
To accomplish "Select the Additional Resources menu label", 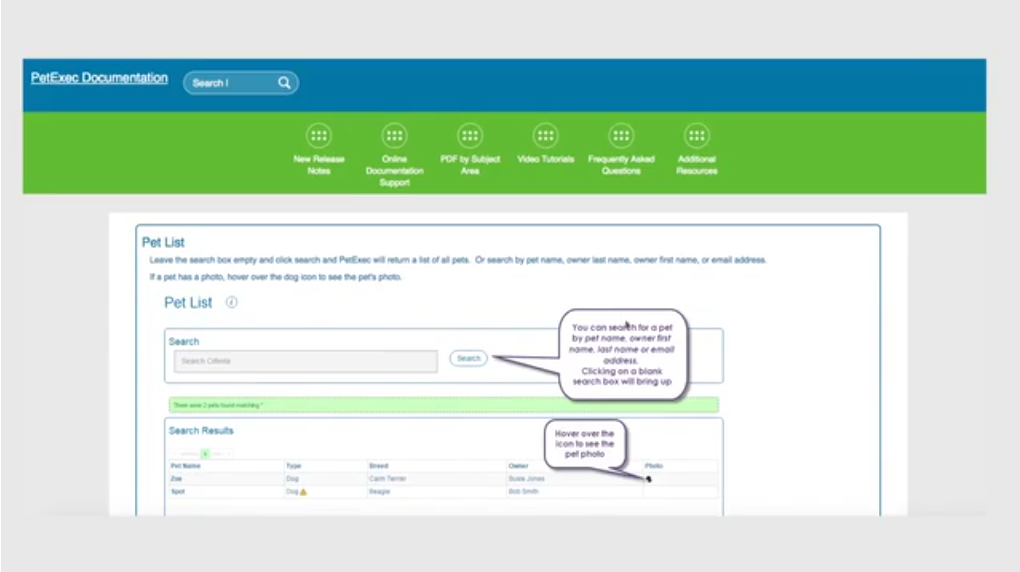I will pyautogui.click(x=696, y=165).
